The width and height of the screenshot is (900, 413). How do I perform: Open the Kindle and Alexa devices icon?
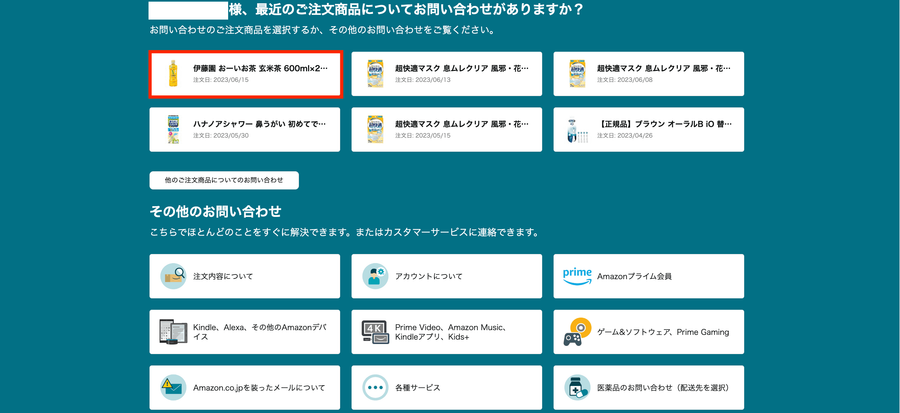point(173,332)
